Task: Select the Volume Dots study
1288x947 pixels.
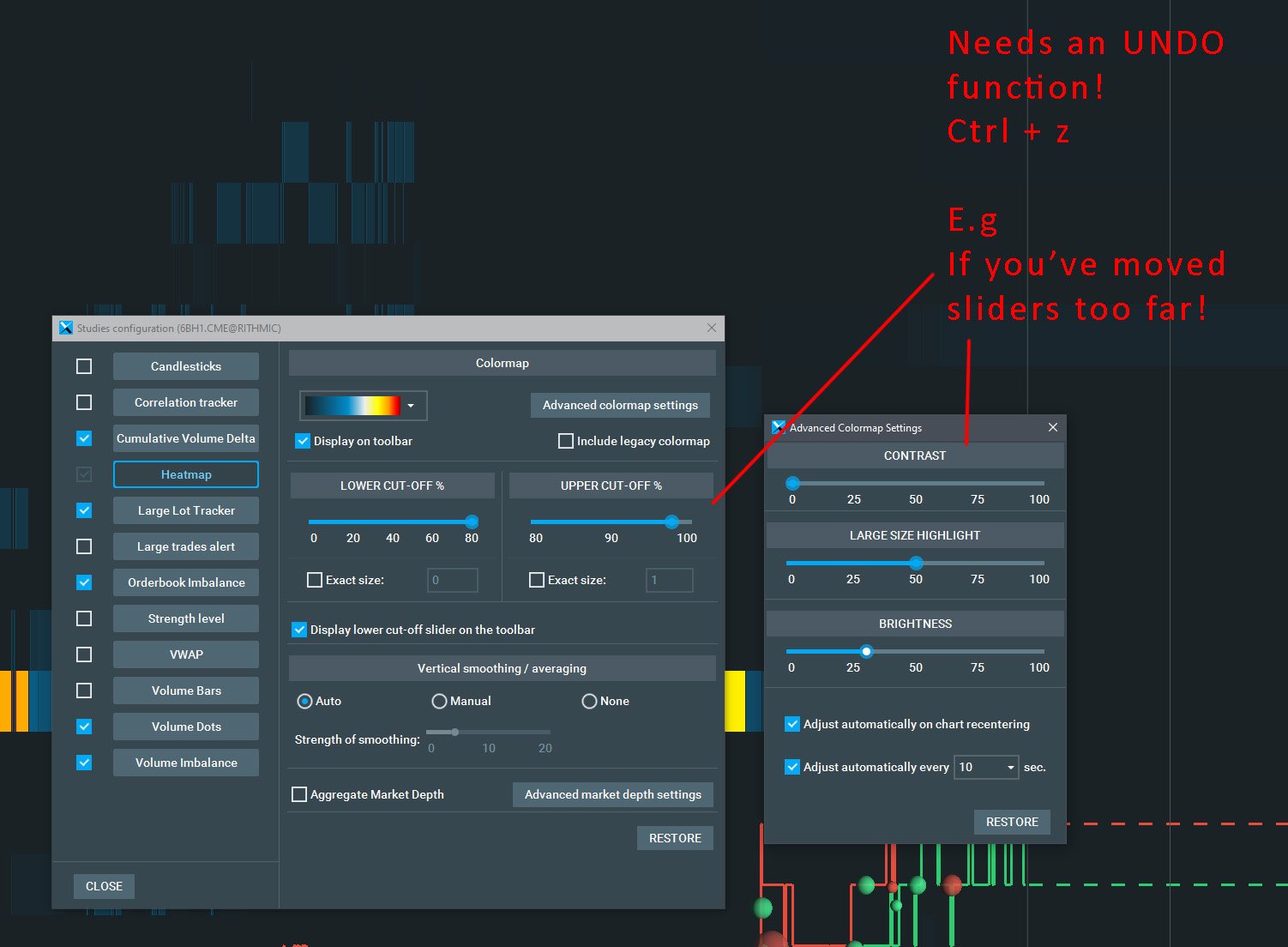Action: (x=186, y=727)
